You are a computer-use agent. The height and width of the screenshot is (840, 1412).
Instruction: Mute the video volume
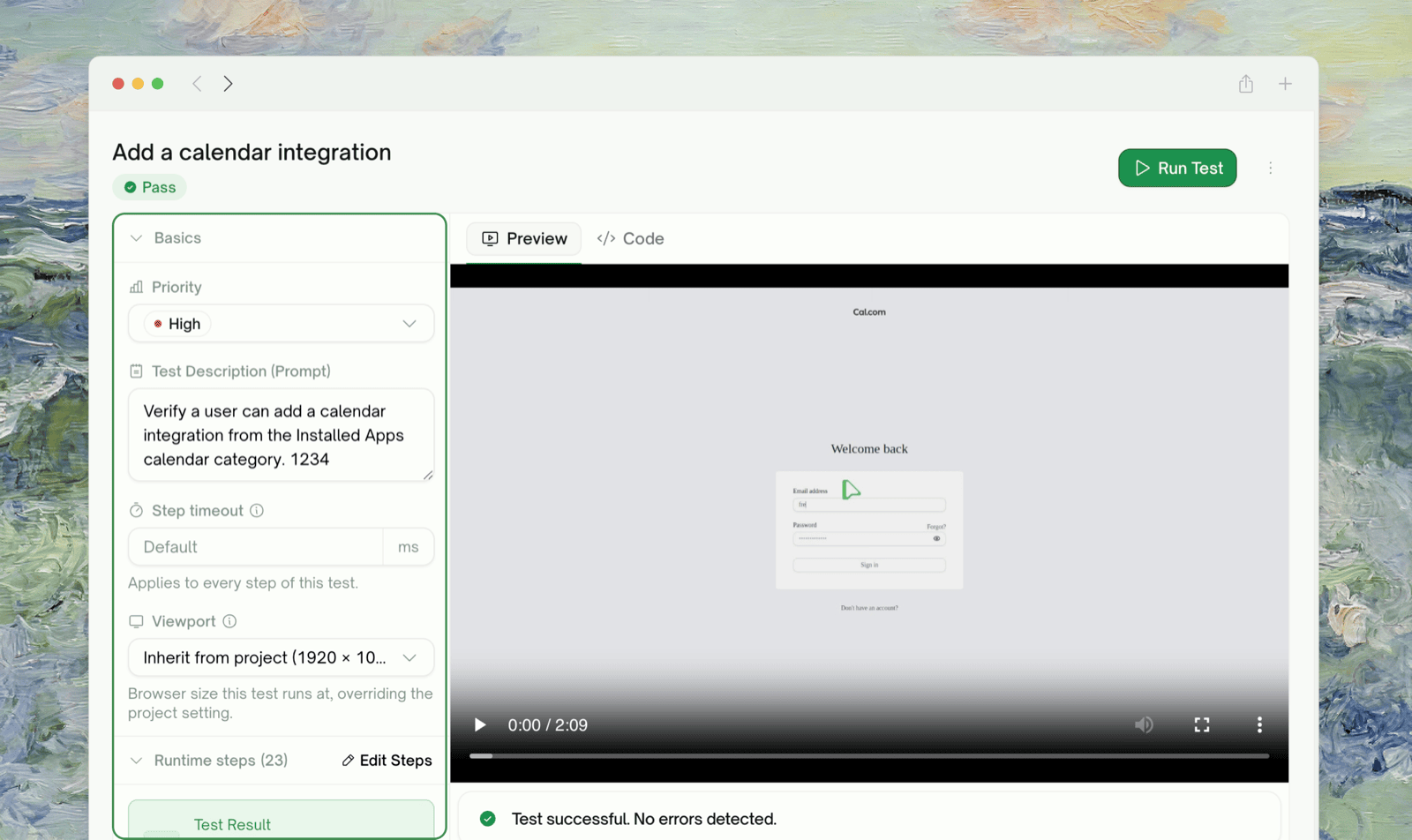[x=1144, y=725]
